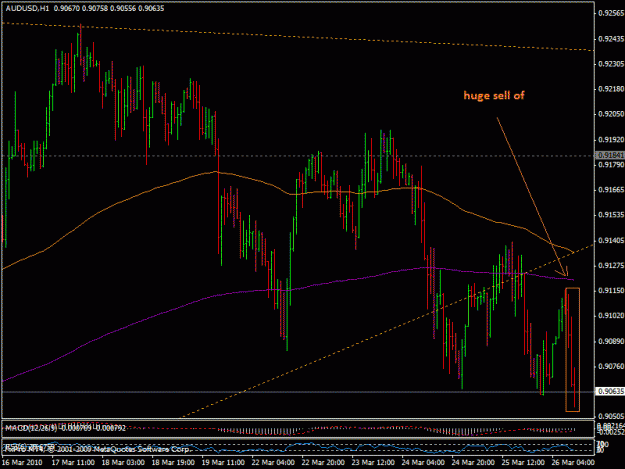625x469 pixels.
Task: Click the current price tag 0.90635
Action: click(610, 391)
